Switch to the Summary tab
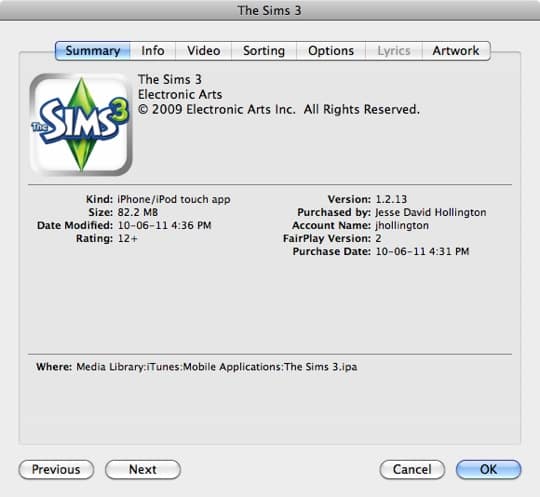540x497 pixels. tap(93, 51)
